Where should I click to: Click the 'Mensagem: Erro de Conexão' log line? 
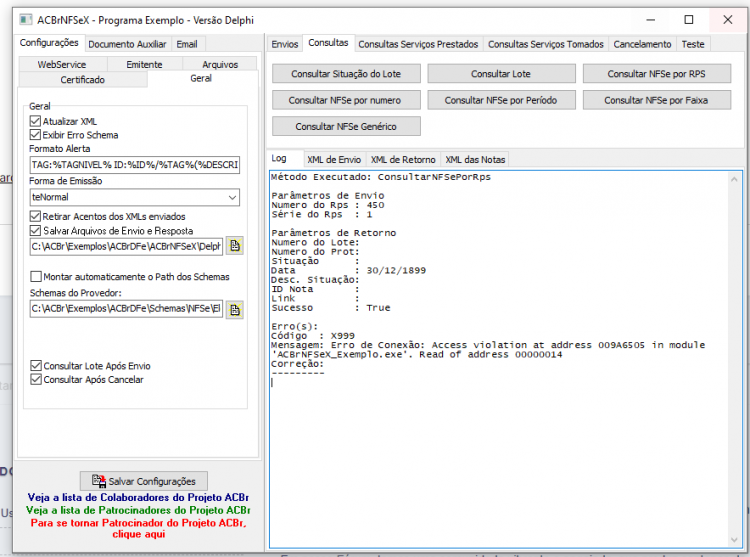(x=488, y=349)
